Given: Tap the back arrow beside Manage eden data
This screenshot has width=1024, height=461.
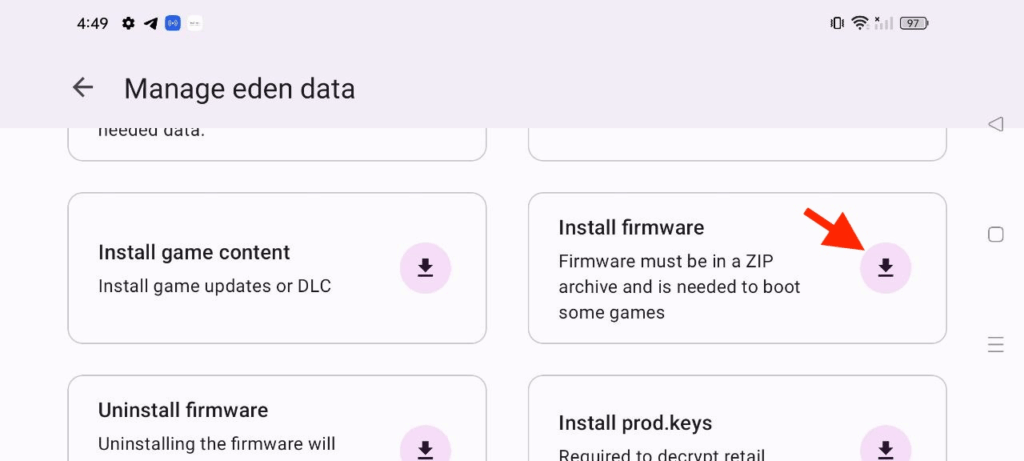Looking at the screenshot, I should [x=83, y=87].
